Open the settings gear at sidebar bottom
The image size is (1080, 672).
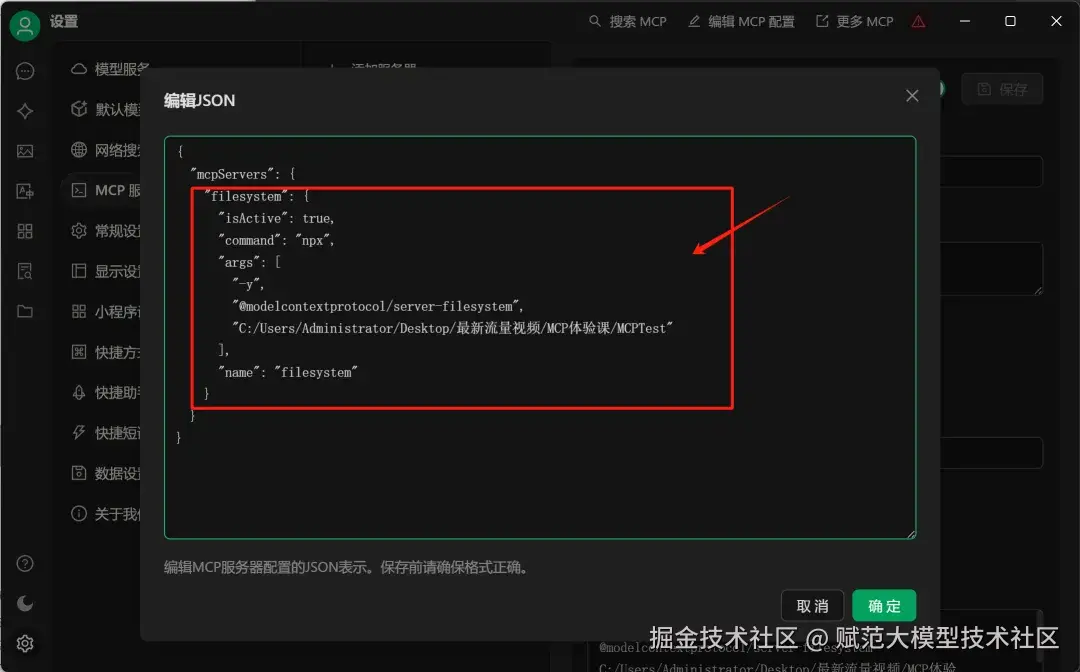click(26, 643)
